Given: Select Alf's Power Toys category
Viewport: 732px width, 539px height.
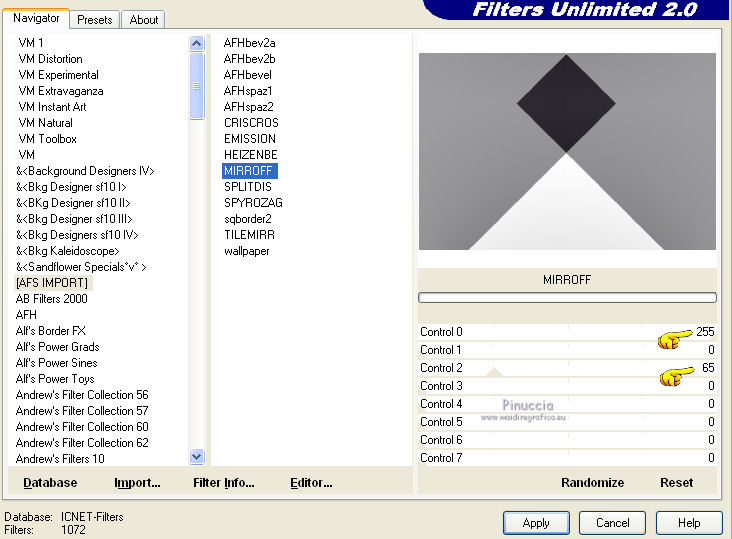Looking at the screenshot, I should [55, 378].
